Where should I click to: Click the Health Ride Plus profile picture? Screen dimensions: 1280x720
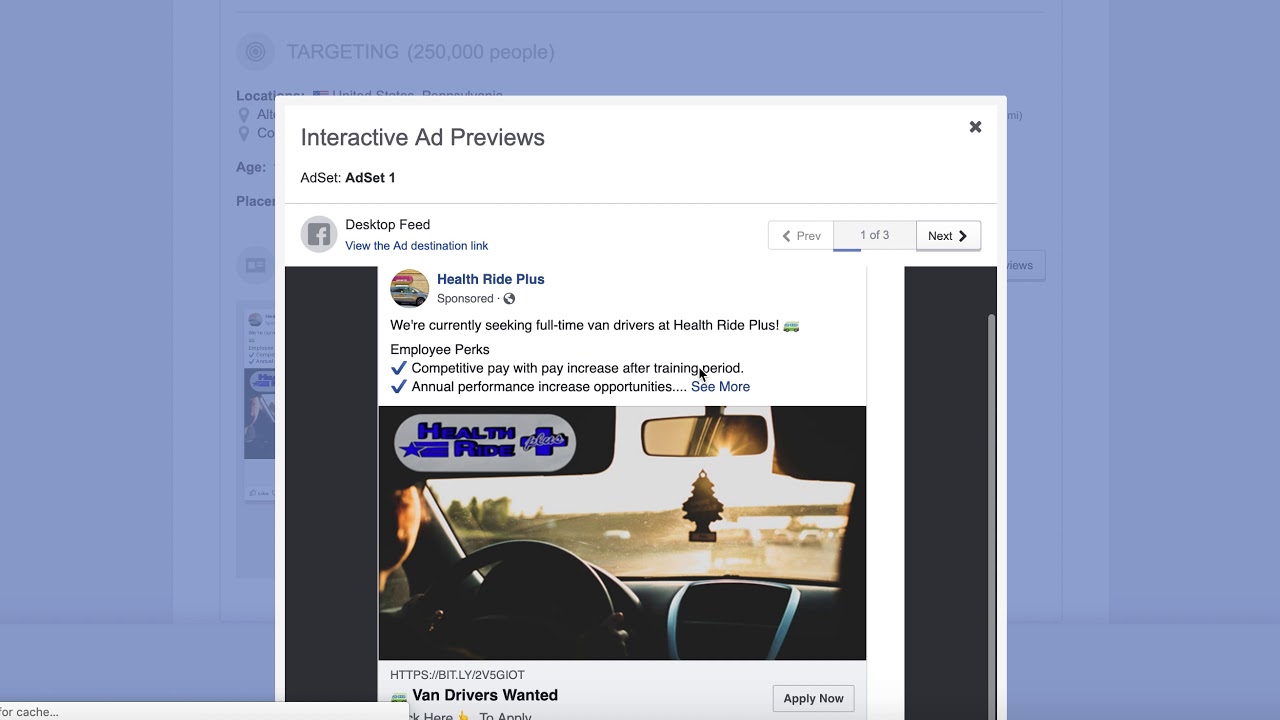(x=409, y=289)
